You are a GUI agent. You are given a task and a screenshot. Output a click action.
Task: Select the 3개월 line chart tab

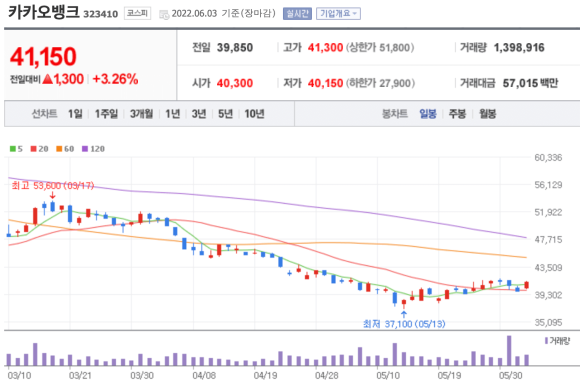[141, 114]
